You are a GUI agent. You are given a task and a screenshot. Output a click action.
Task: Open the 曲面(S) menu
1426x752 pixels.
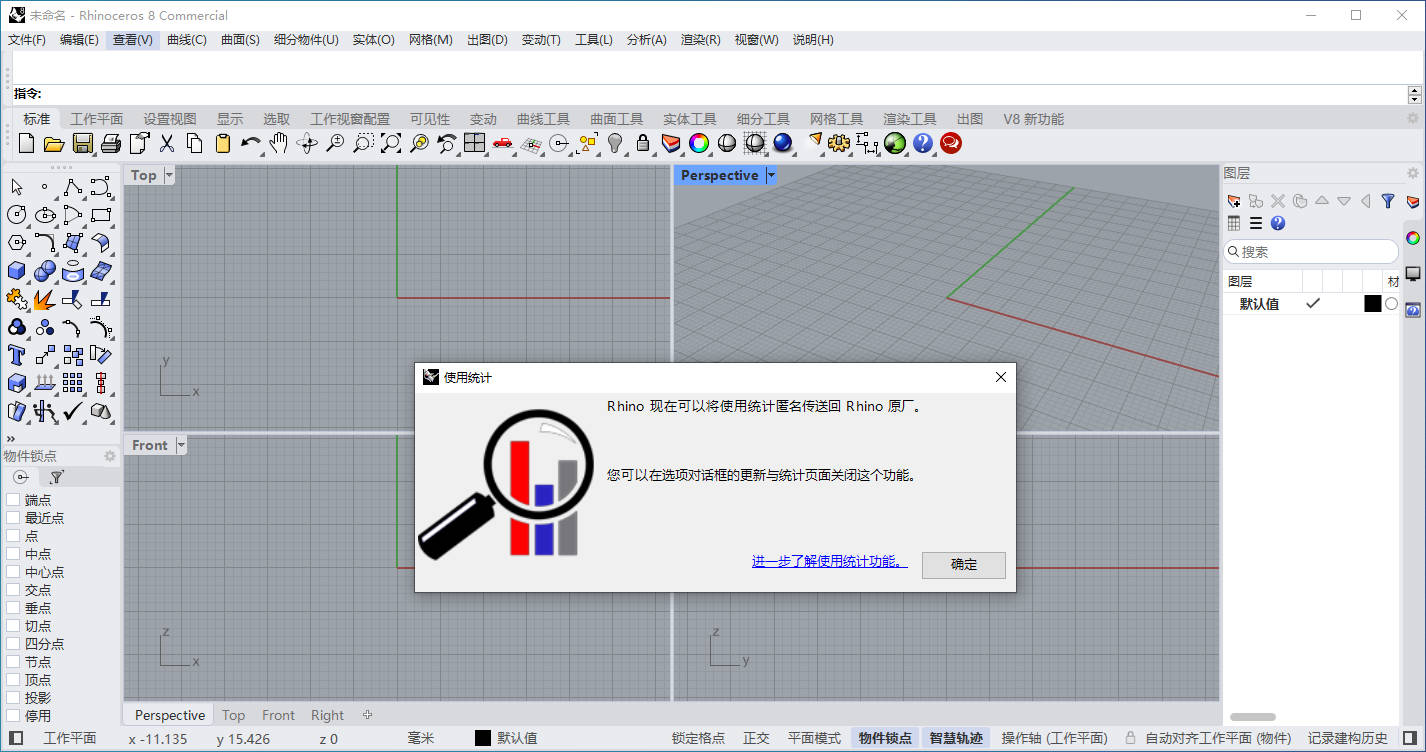click(240, 40)
